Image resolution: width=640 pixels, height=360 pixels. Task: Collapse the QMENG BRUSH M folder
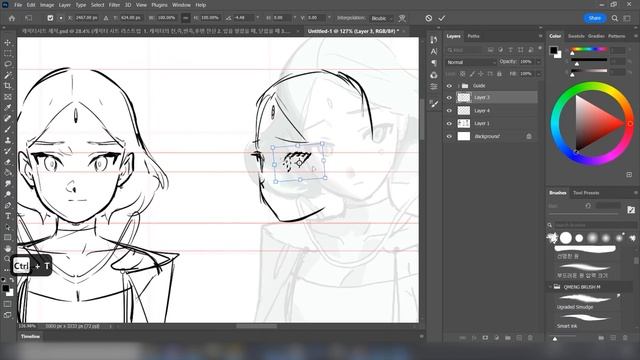coord(550,287)
